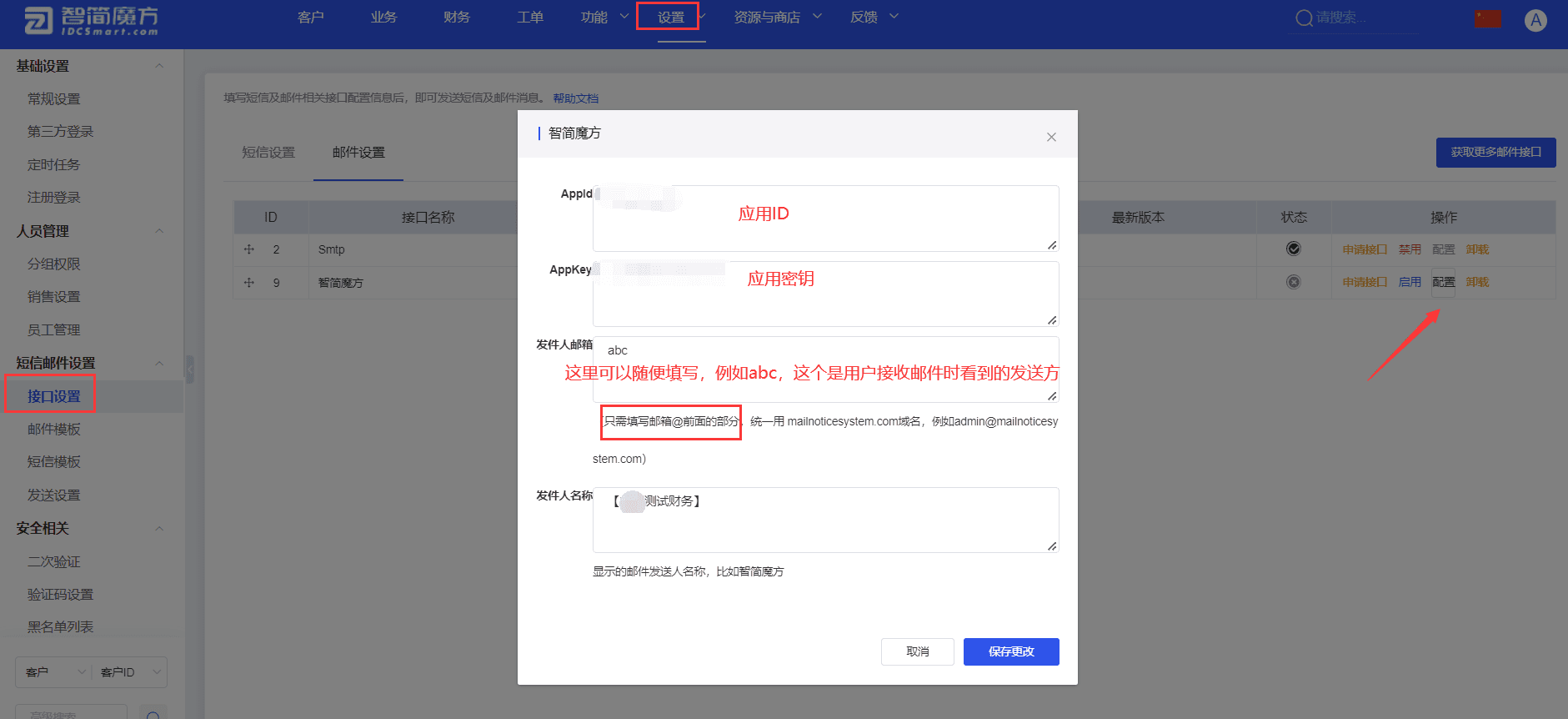Viewport: 1568px width, 719px height.
Task: Open 验证码设置 in sidebar
Action: click(x=60, y=594)
